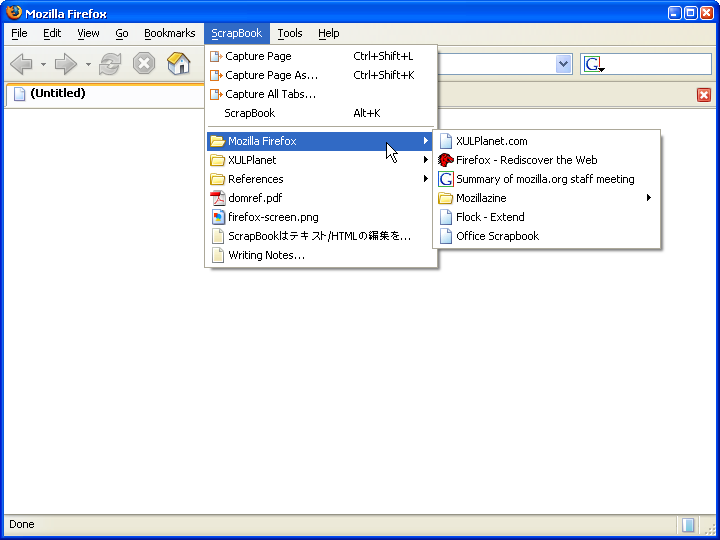Click folder icon beside XULPlanet
This screenshot has width=720, height=540.
click(x=218, y=160)
